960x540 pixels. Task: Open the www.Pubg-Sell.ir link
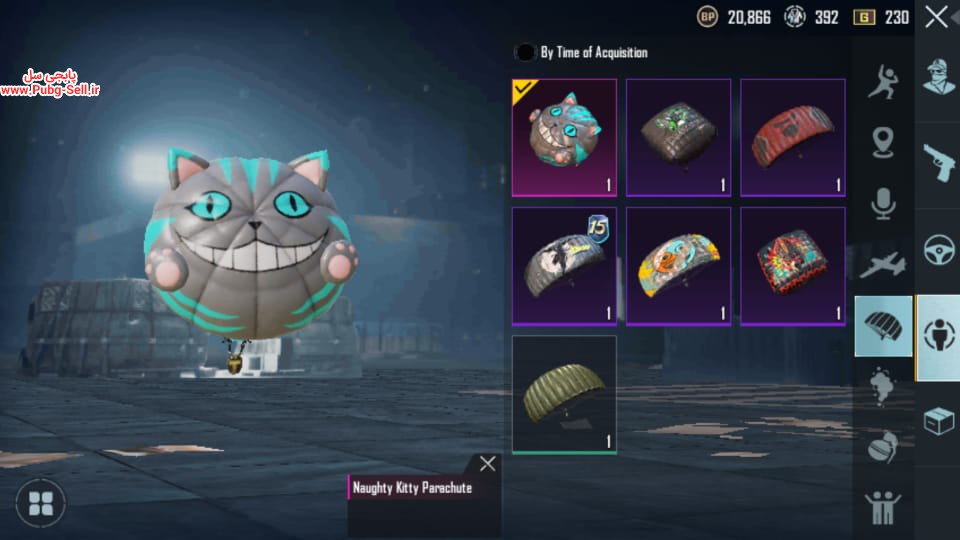(50, 90)
